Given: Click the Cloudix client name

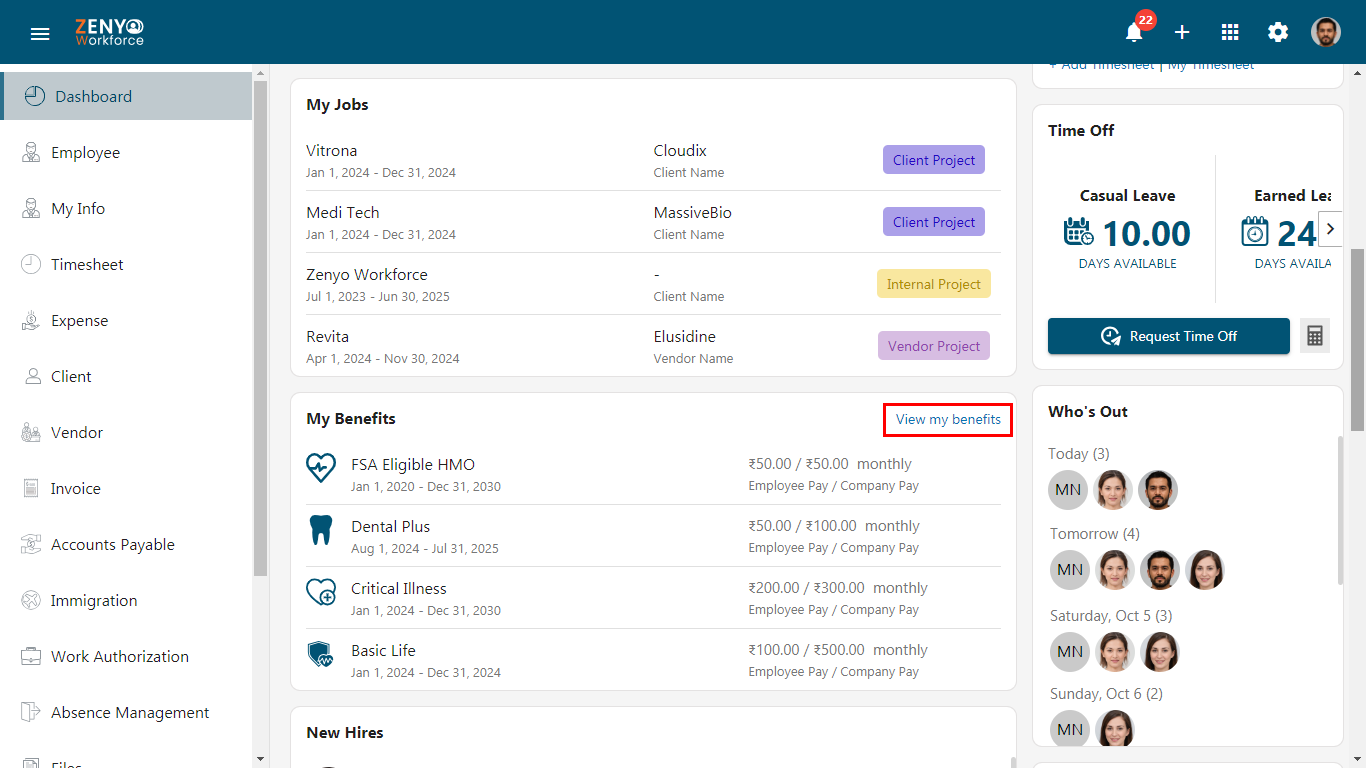Looking at the screenshot, I should (680, 151).
